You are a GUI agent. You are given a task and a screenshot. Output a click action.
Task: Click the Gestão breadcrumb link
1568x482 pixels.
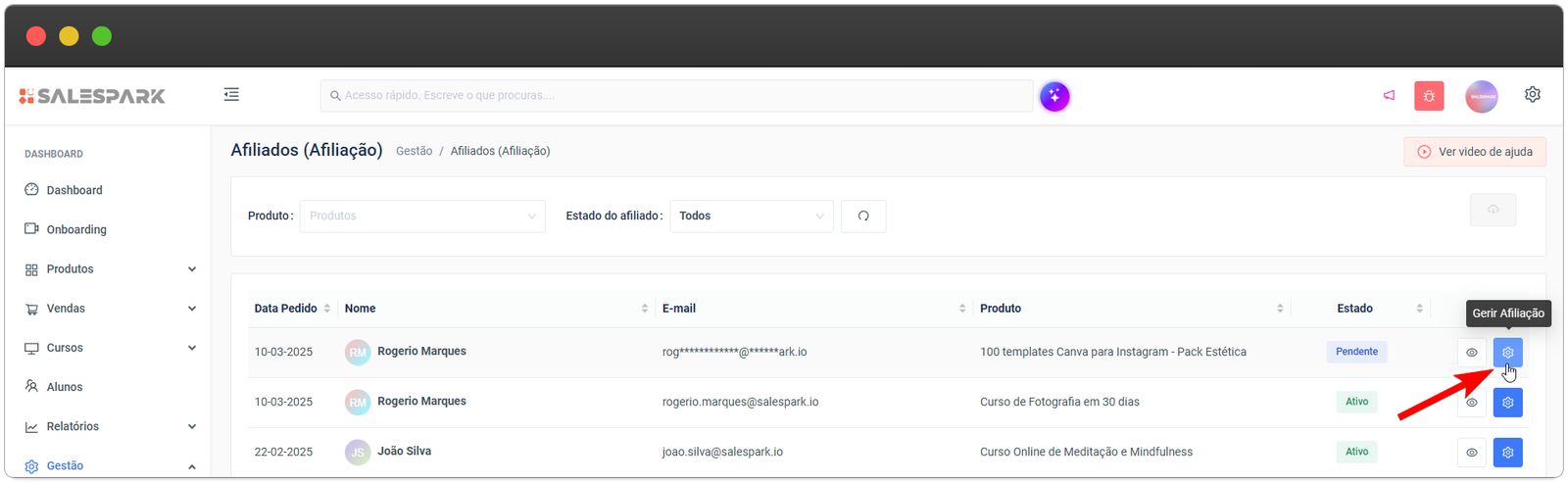click(x=414, y=151)
